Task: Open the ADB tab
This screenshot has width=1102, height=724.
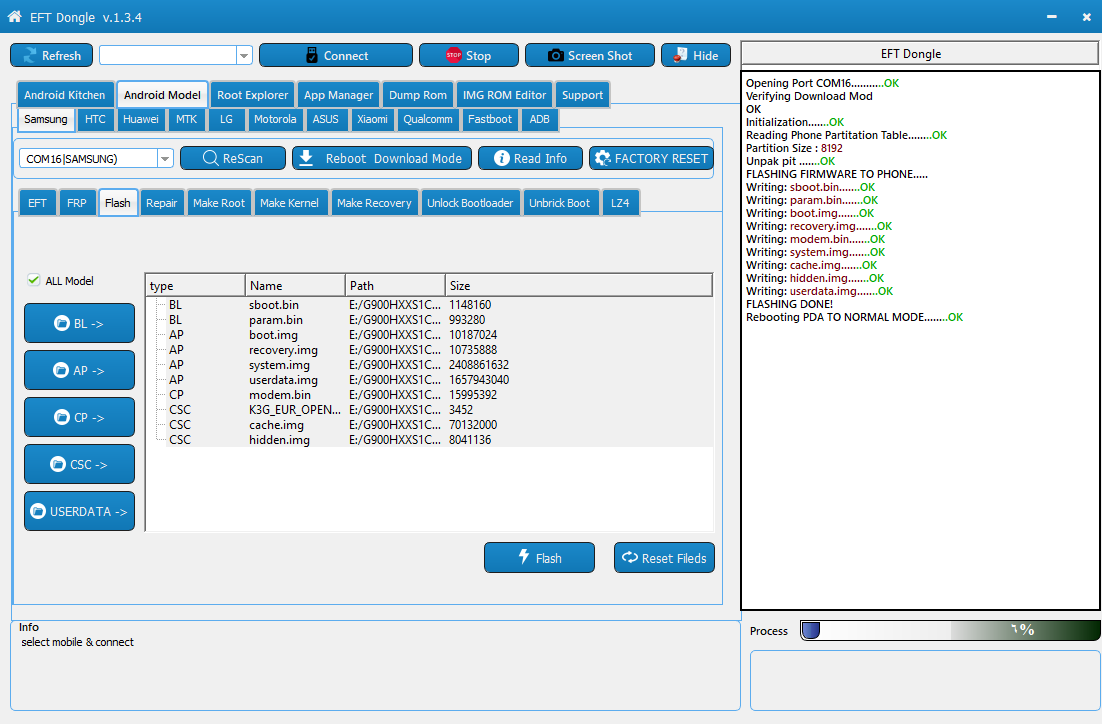Action: coord(539,119)
